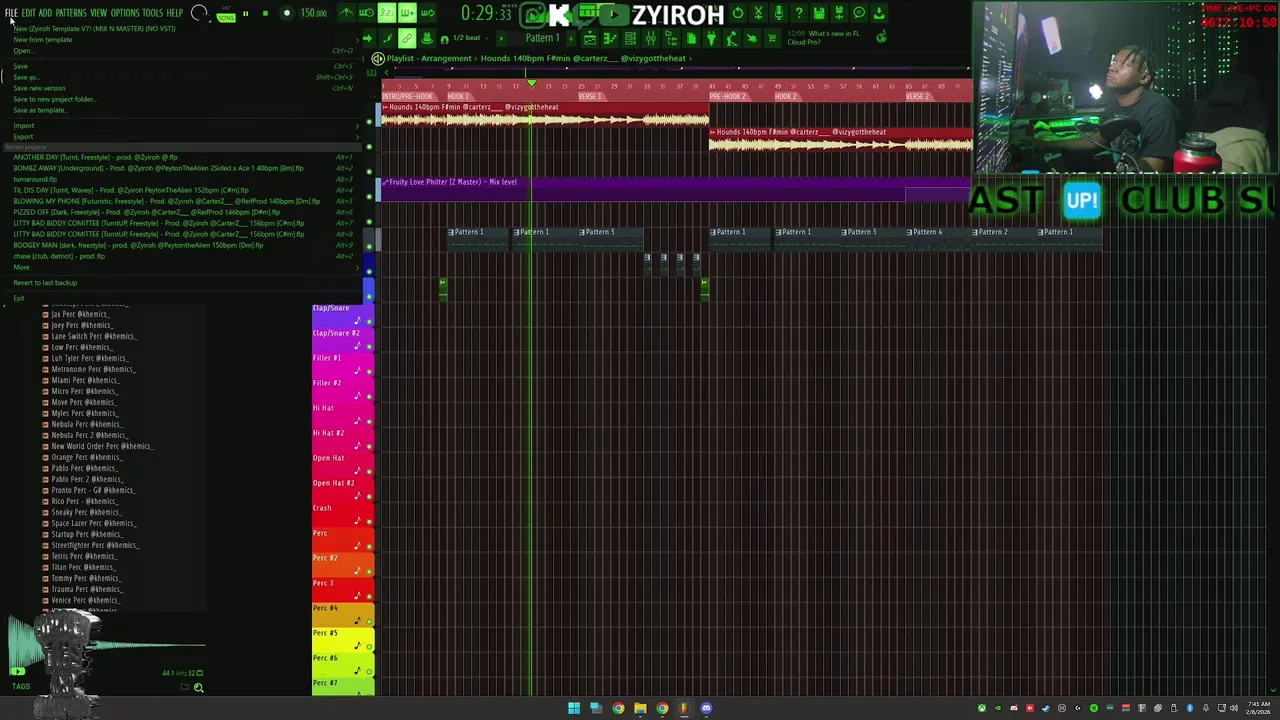The image size is (1280, 720).
Task: Toggle the main snap magnet
Action: (444, 38)
